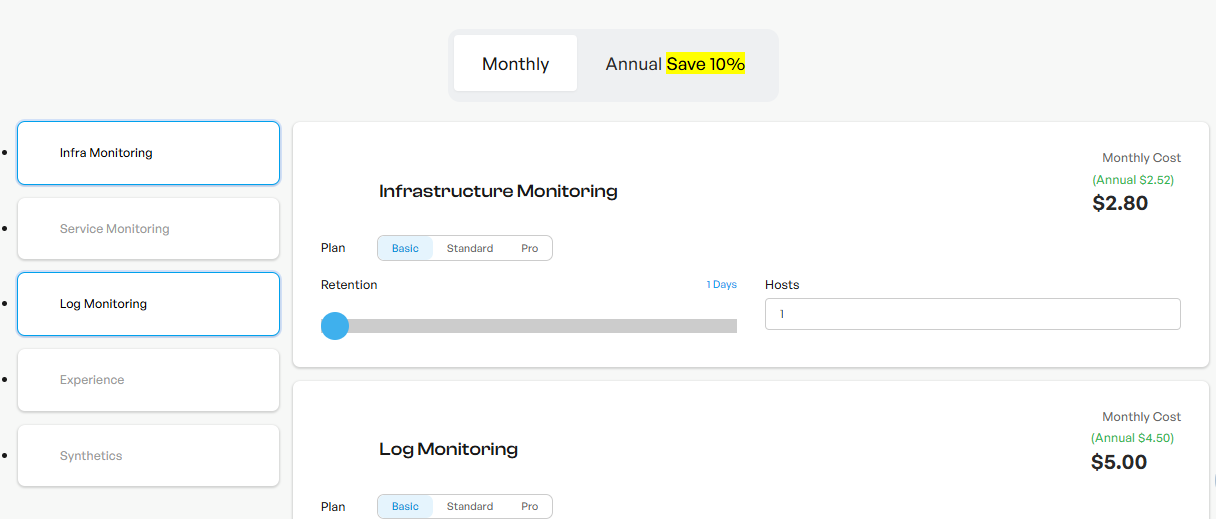Click the 1 Days retention label

click(x=721, y=285)
